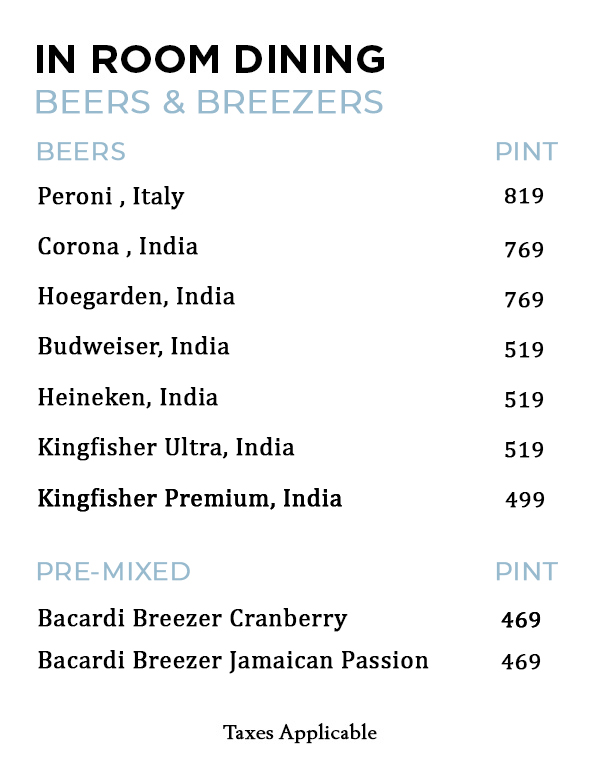Click the BEERS section header
The width and height of the screenshot is (600, 768).
click(81, 152)
